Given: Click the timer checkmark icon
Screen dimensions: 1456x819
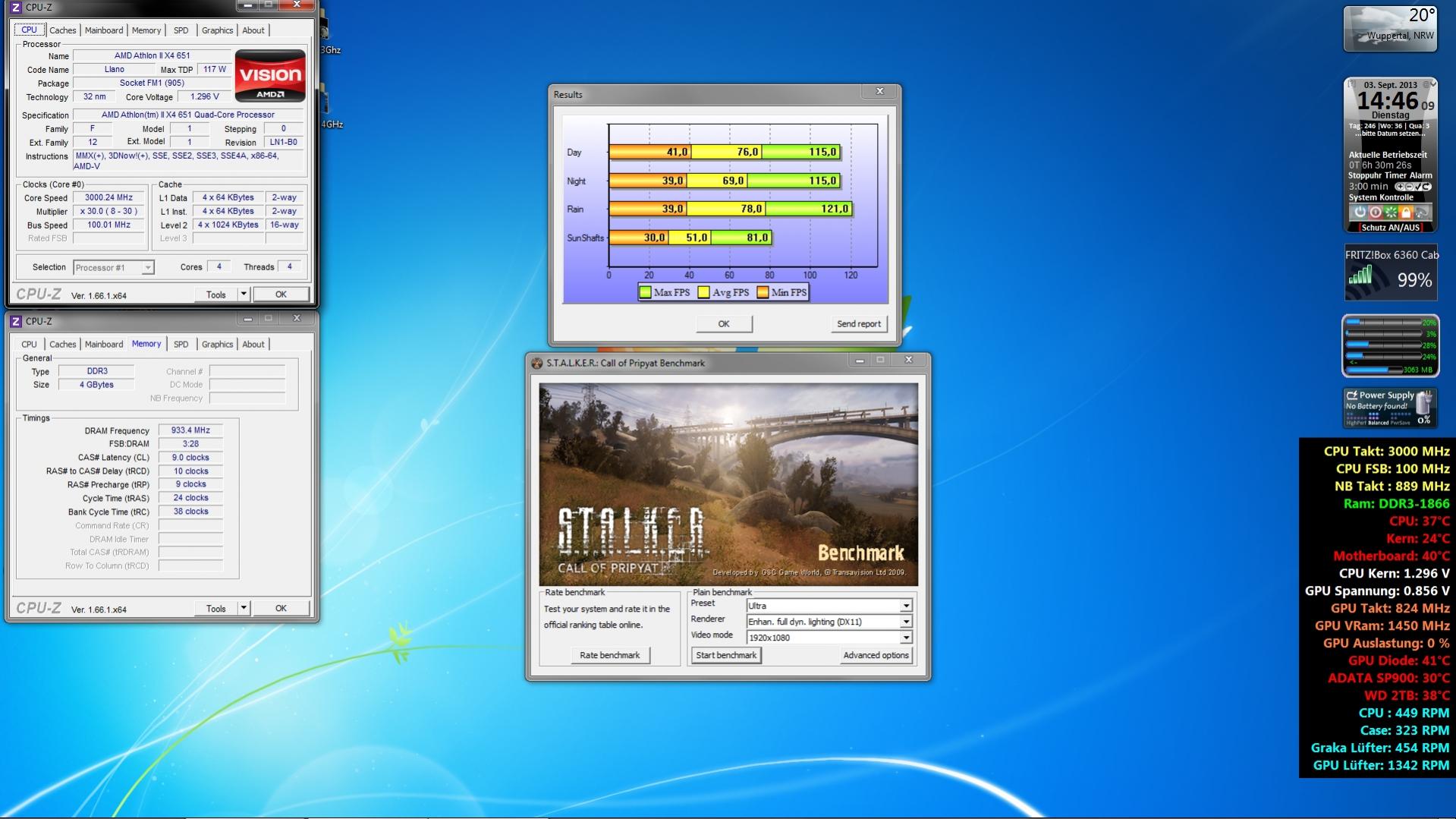Looking at the screenshot, I should click(1417, 187).
